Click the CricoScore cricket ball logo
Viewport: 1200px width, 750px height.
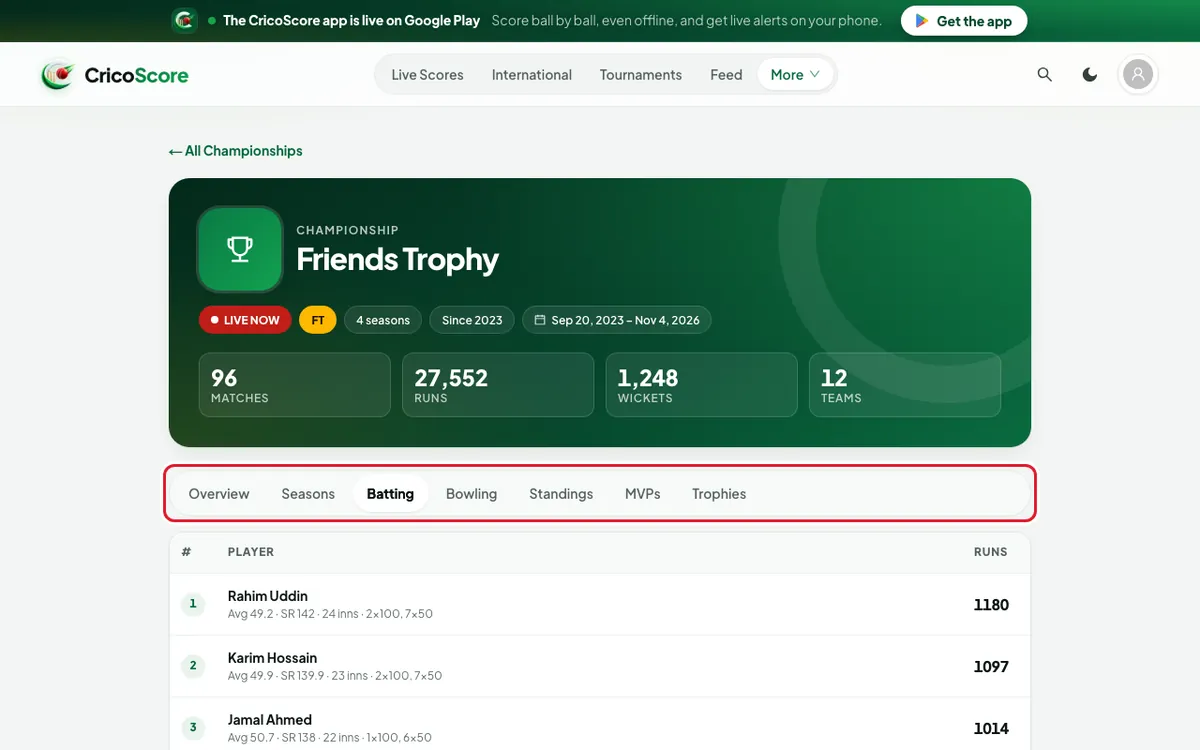pyautogui.click(x=57, y=75)
